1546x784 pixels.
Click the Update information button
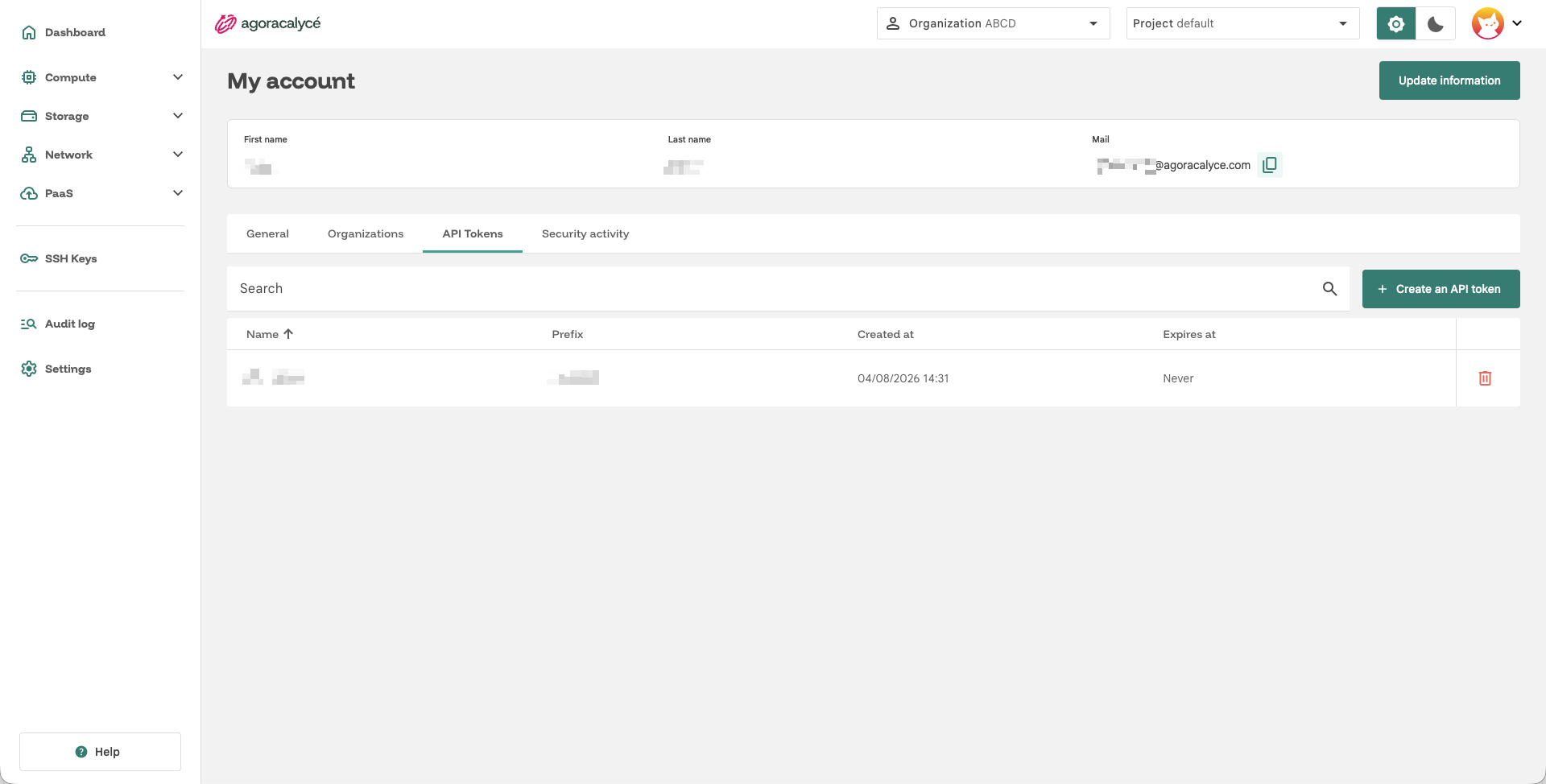1449,80
